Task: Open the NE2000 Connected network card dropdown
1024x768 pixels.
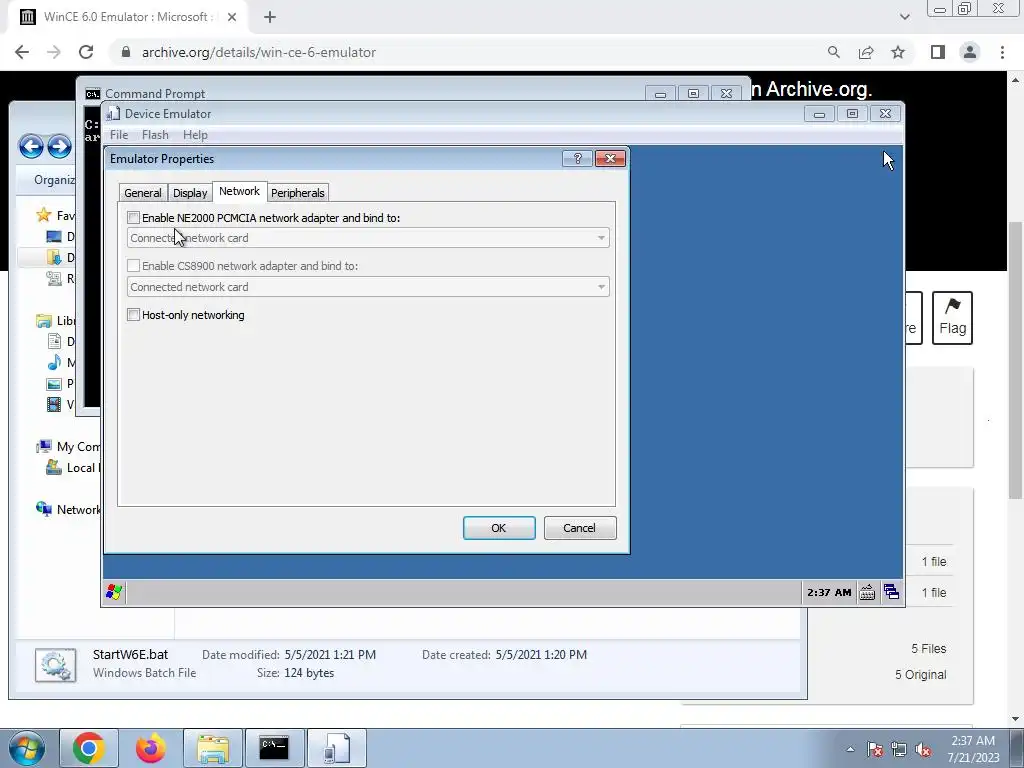Action: [x=368, y=238]
